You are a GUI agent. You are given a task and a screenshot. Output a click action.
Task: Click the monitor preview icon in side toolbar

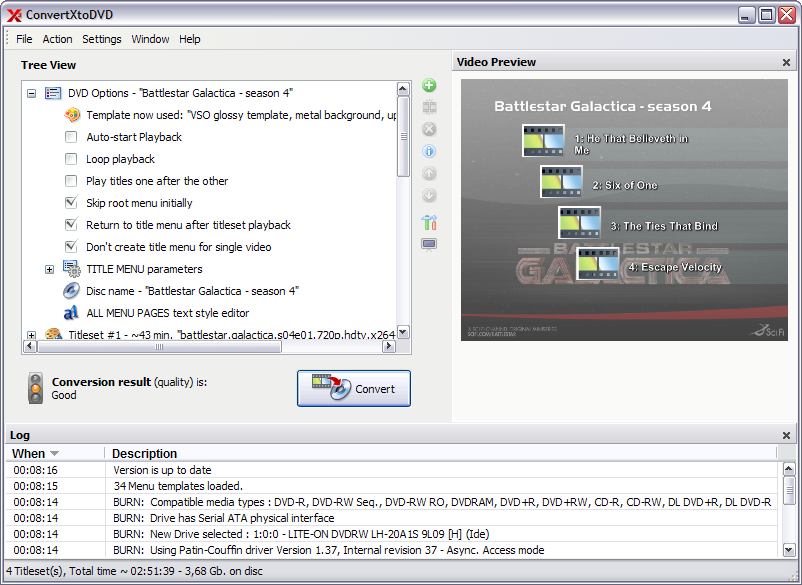[429, 244]
